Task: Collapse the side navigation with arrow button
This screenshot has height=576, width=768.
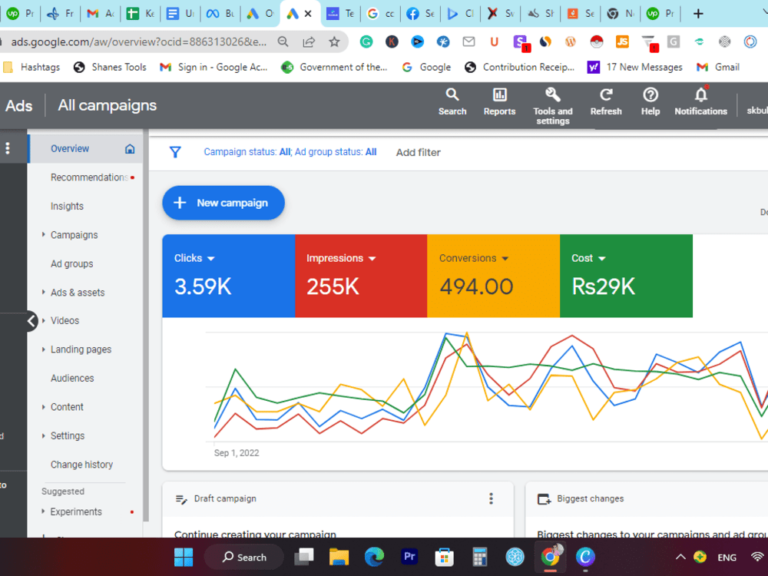Action: coord(31,321)
